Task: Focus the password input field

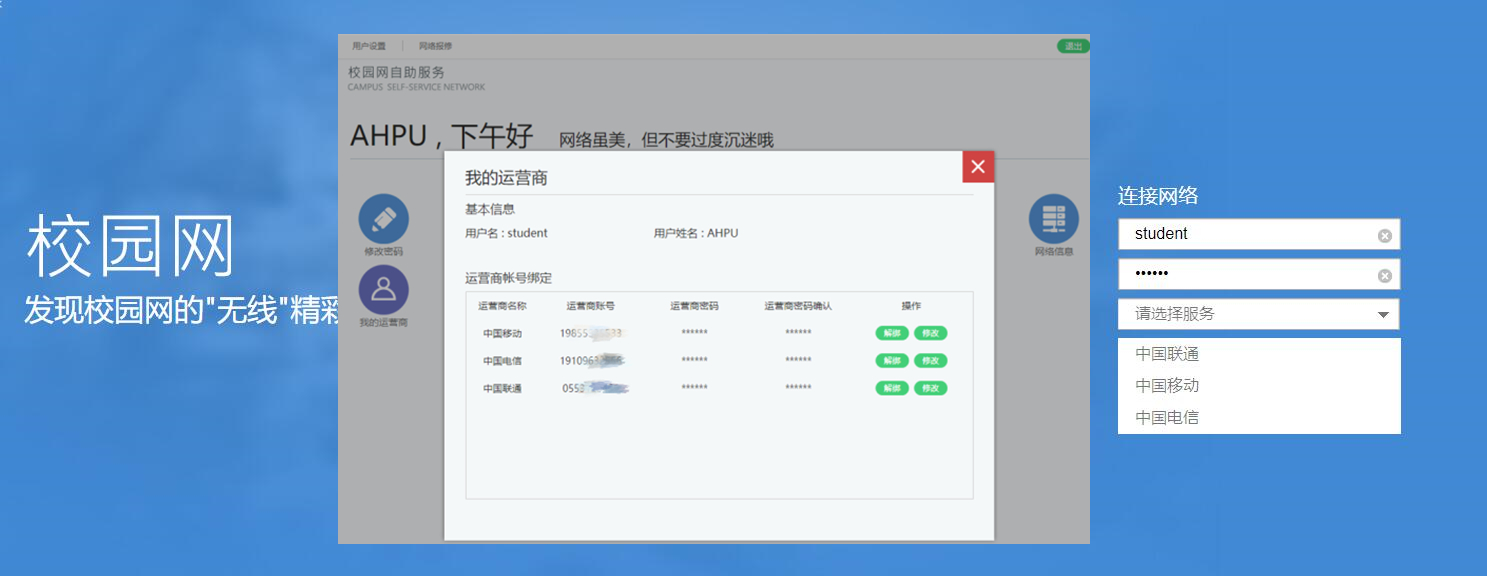Action: pos(1245,275)
